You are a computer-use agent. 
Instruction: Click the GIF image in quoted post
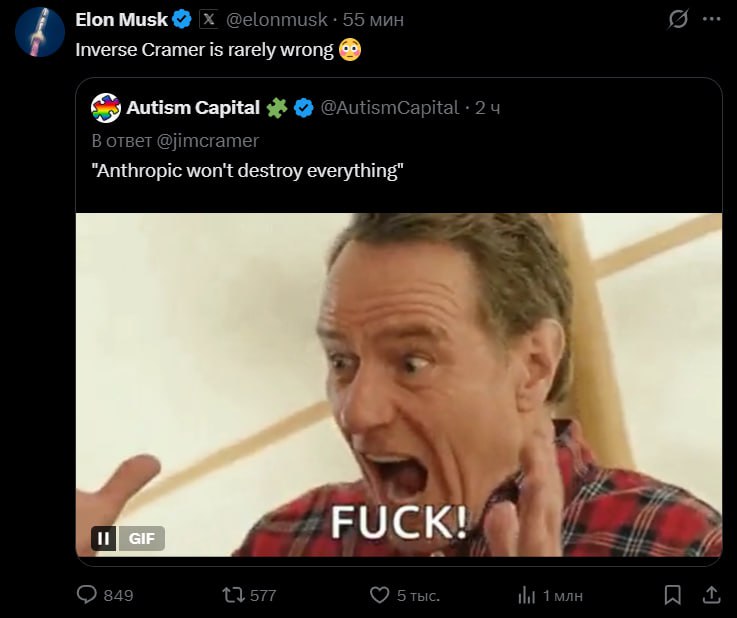pyautogui.click(x=398, y=385)
